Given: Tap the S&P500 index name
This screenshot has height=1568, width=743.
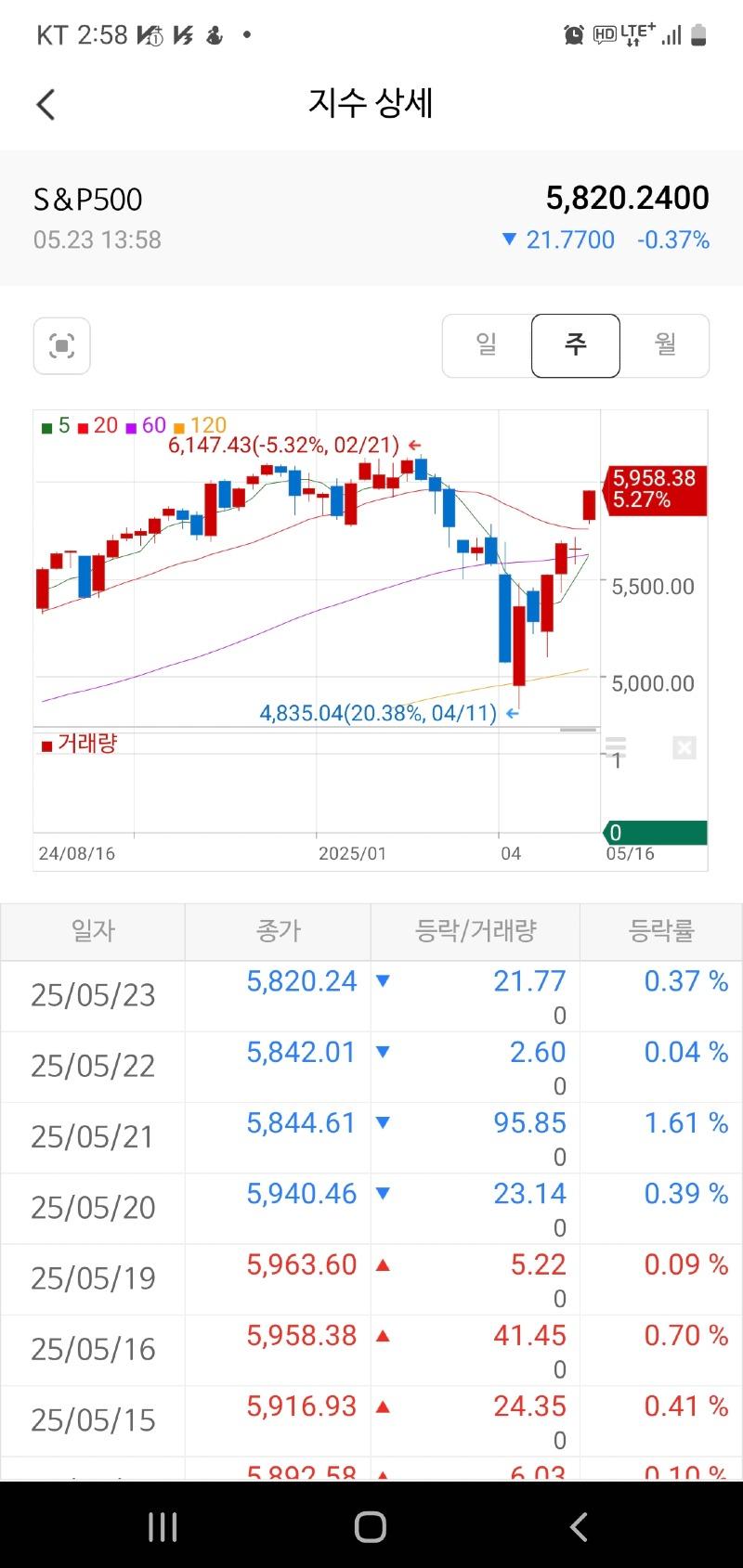Looking at the screenshot, I should 88,200.
